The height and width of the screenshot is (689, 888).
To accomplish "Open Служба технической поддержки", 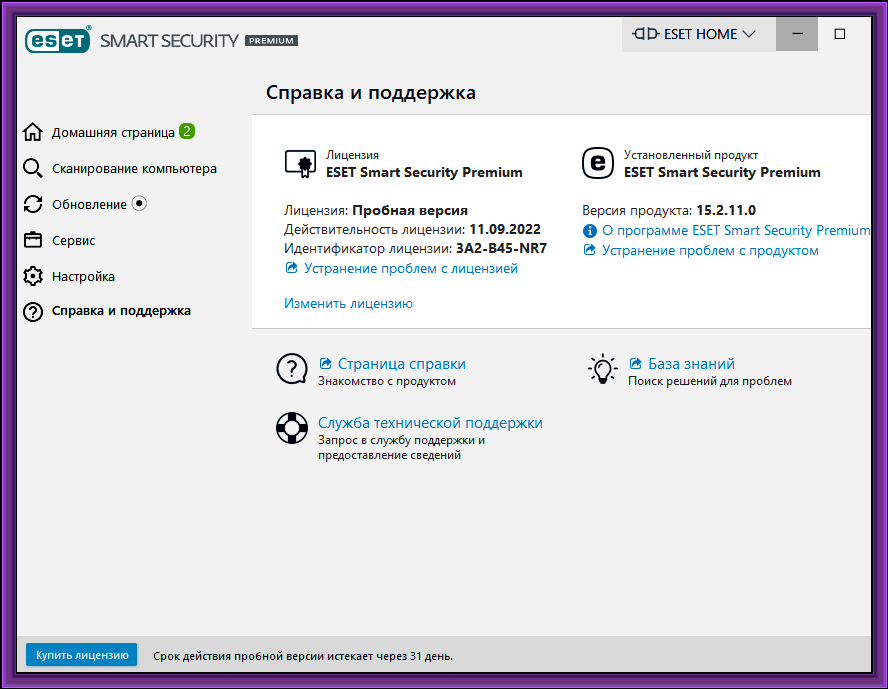I will tap(430, 423).
